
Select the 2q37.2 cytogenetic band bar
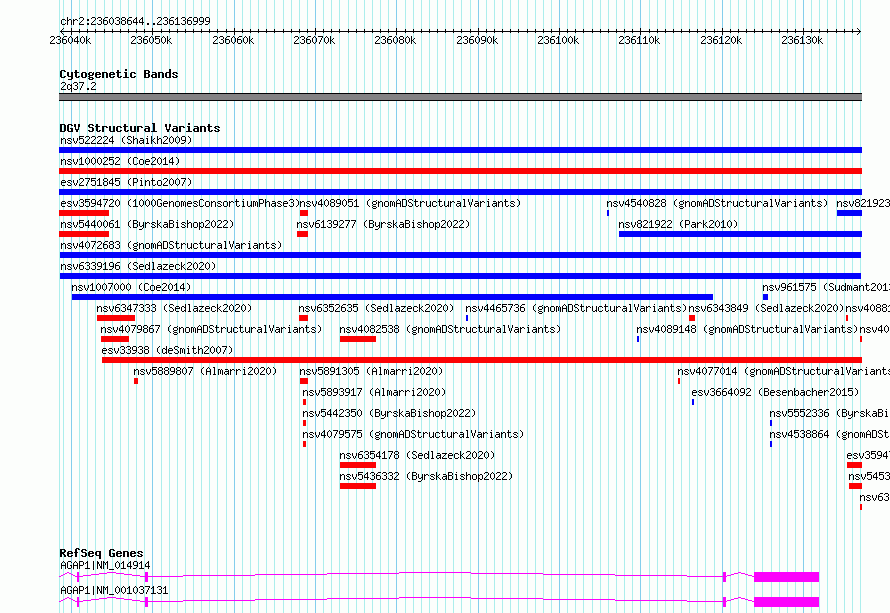(x=460, y=97)
